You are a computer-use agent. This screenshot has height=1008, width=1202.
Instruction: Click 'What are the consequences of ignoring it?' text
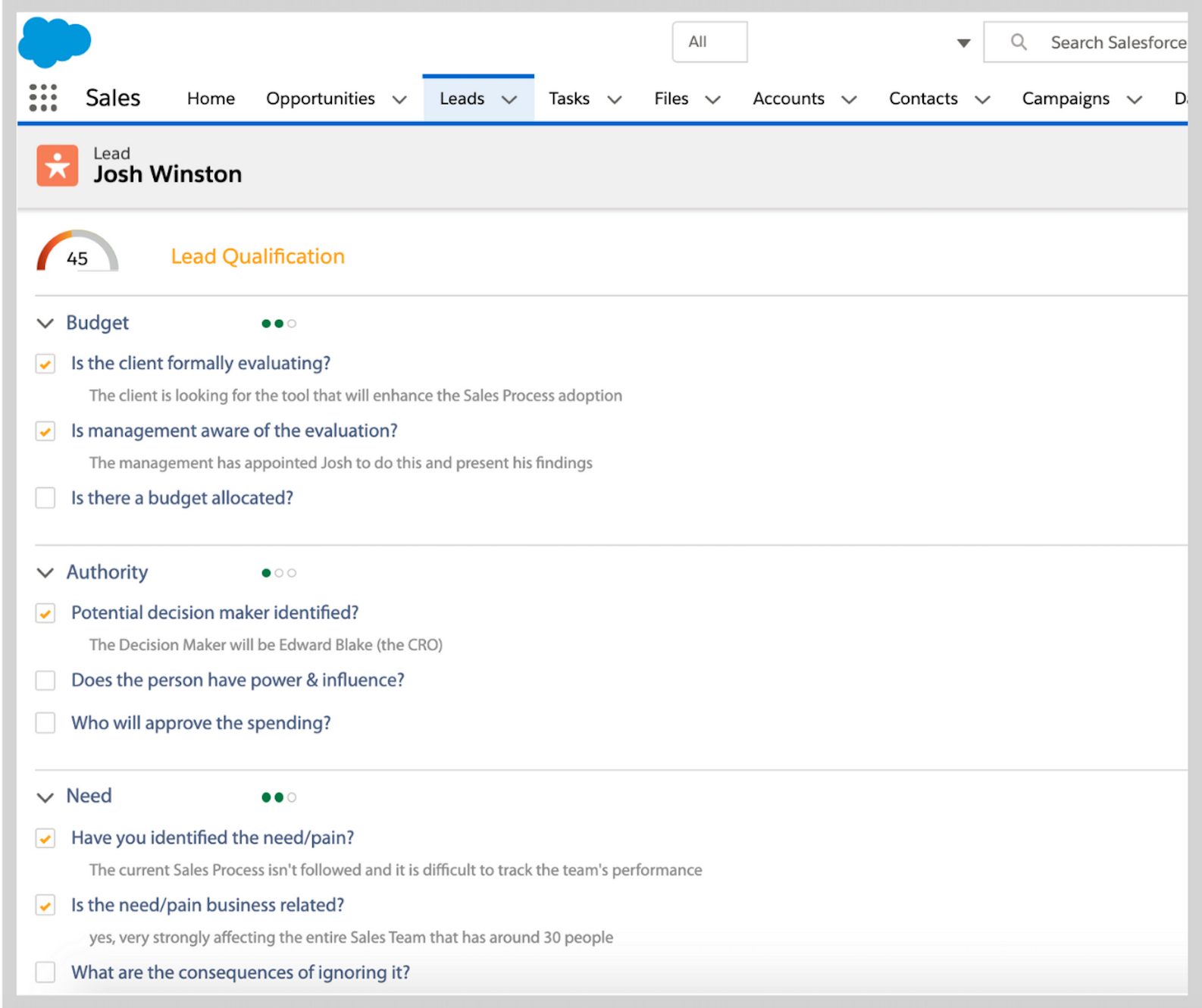[x=240, y=972]
